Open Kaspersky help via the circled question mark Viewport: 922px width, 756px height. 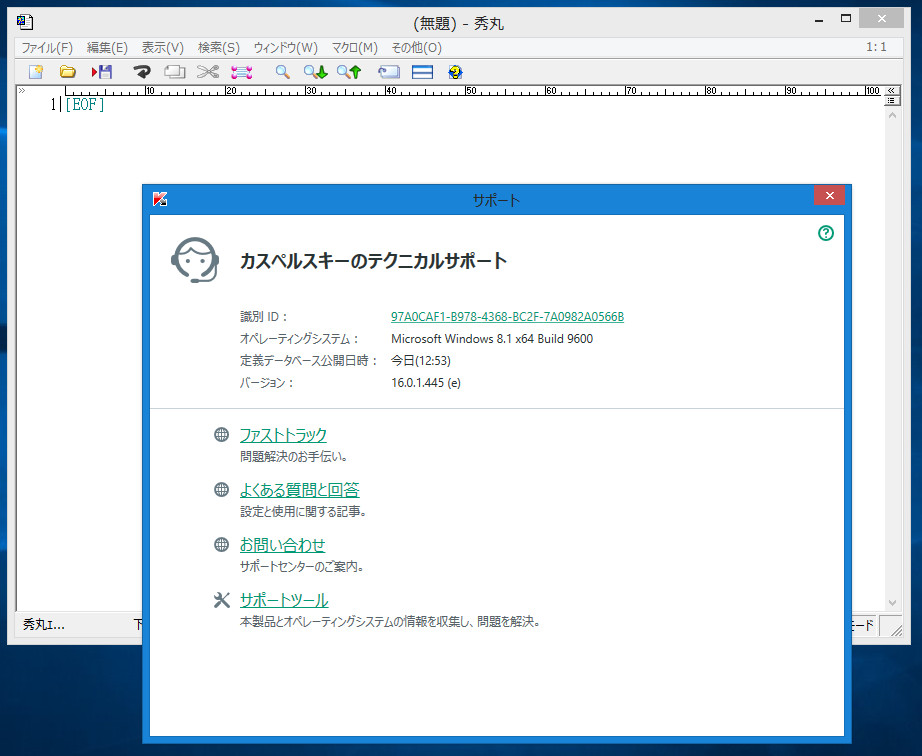click(x=825, y=233)
